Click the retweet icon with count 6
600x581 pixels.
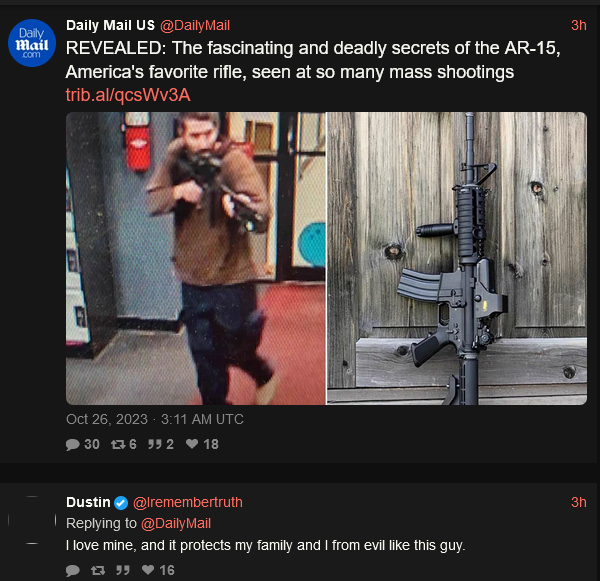(118, 444)
